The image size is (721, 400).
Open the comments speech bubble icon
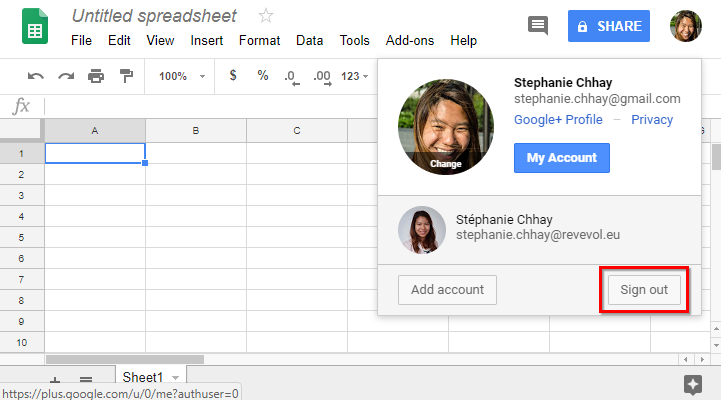[538, 26]
